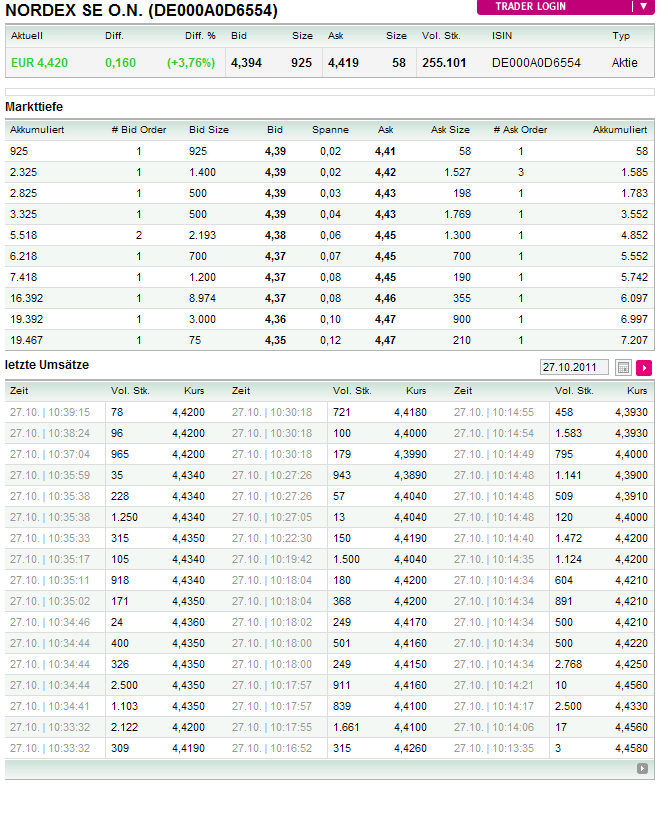Click the '# Ask Order' column header
The height and width of the screenshot is (816, 663).
(520, 130)
